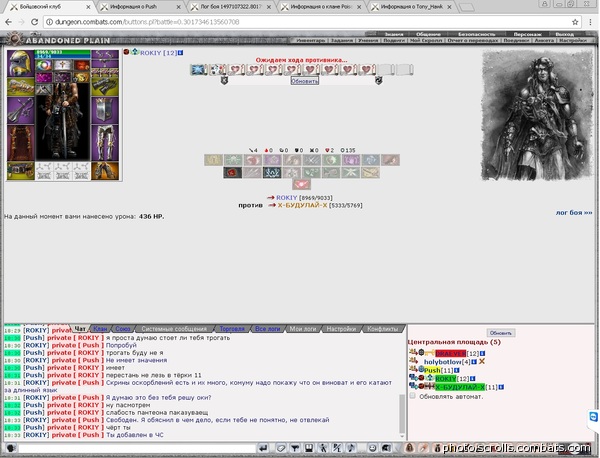The height and width of the screenshot is (458, 600).
Task: Open the Знания top menu
Action: tap(393, 34)
